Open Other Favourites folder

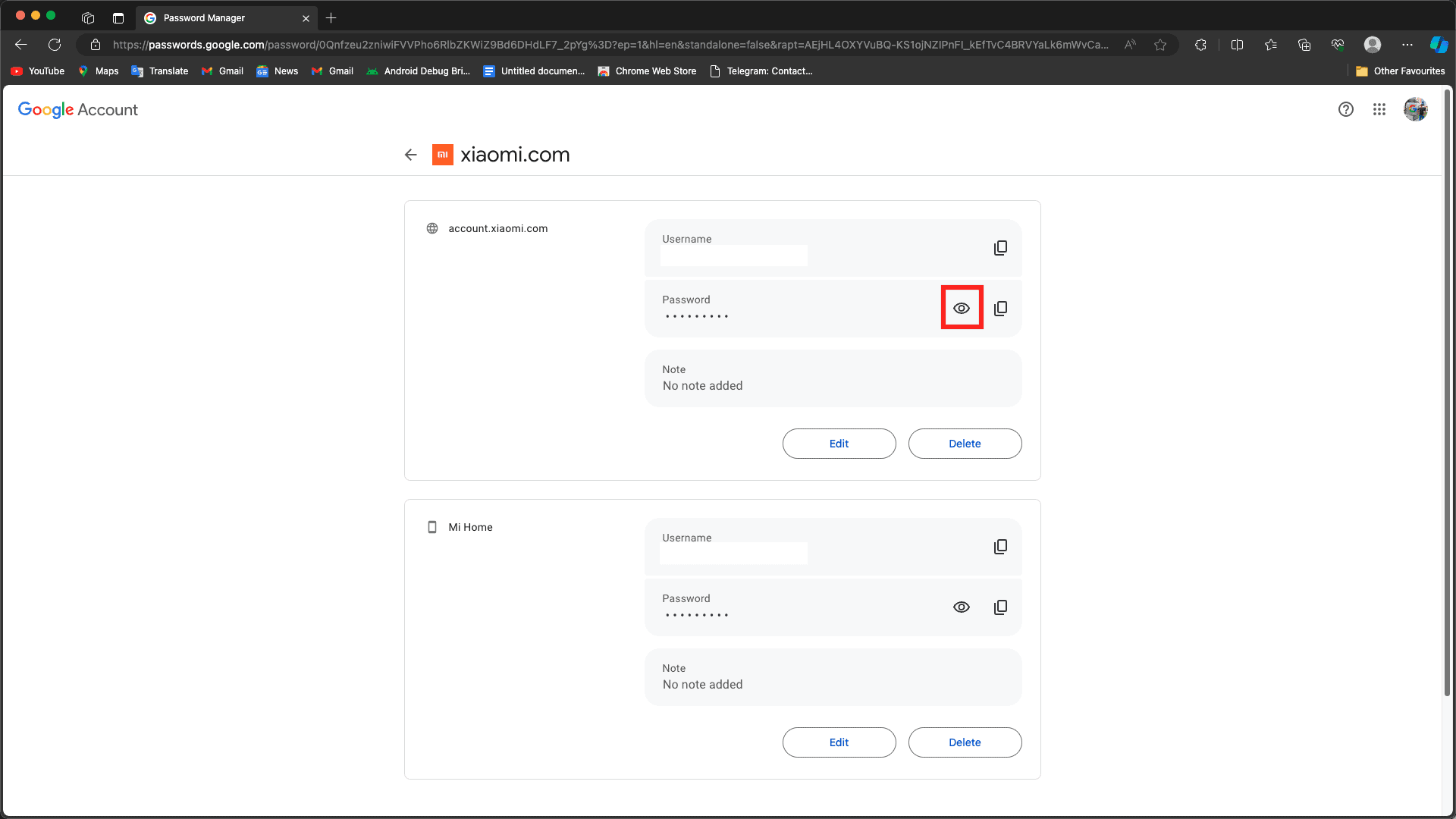1400,71
